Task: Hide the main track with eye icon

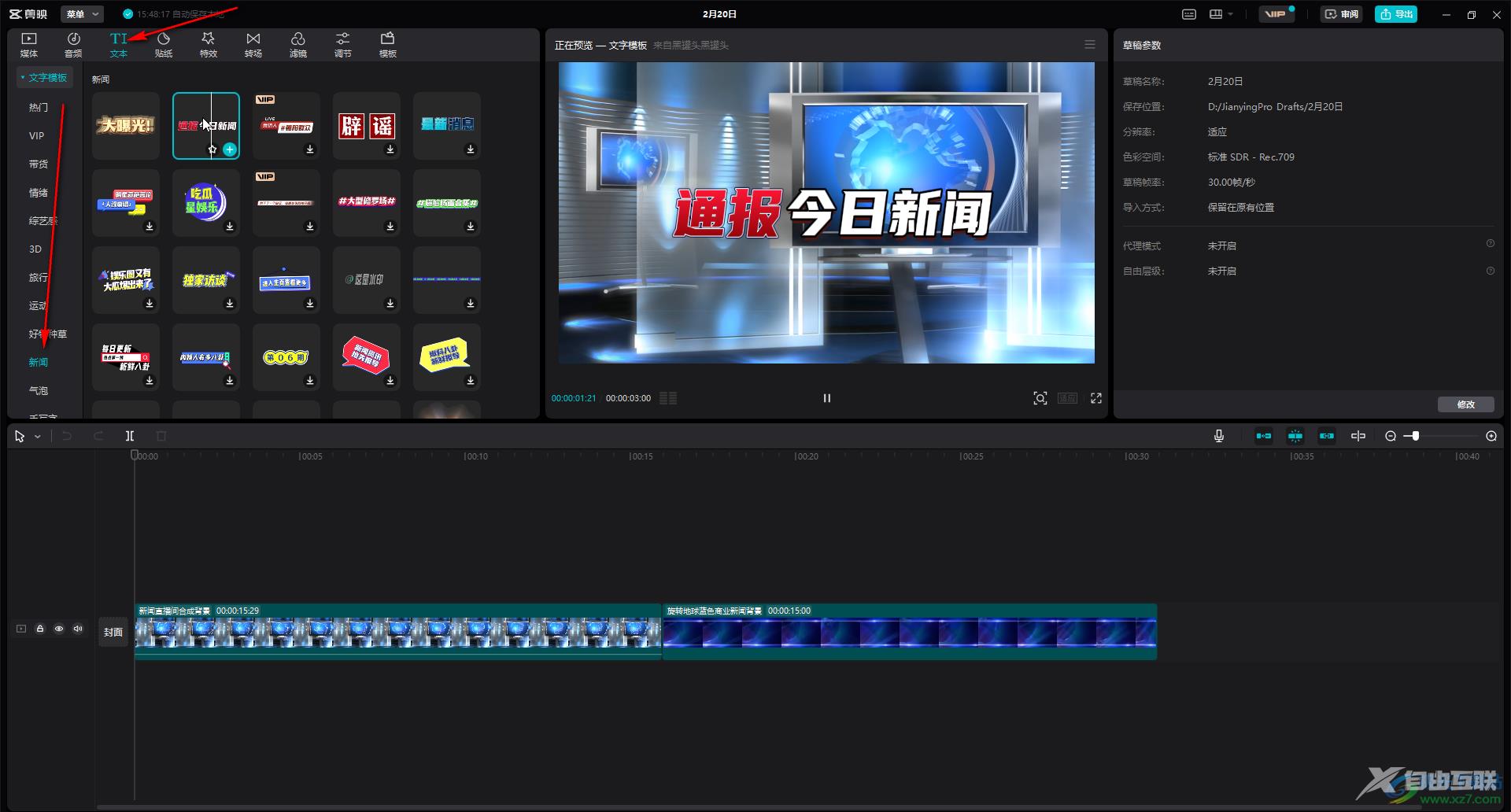Action: 59,629
